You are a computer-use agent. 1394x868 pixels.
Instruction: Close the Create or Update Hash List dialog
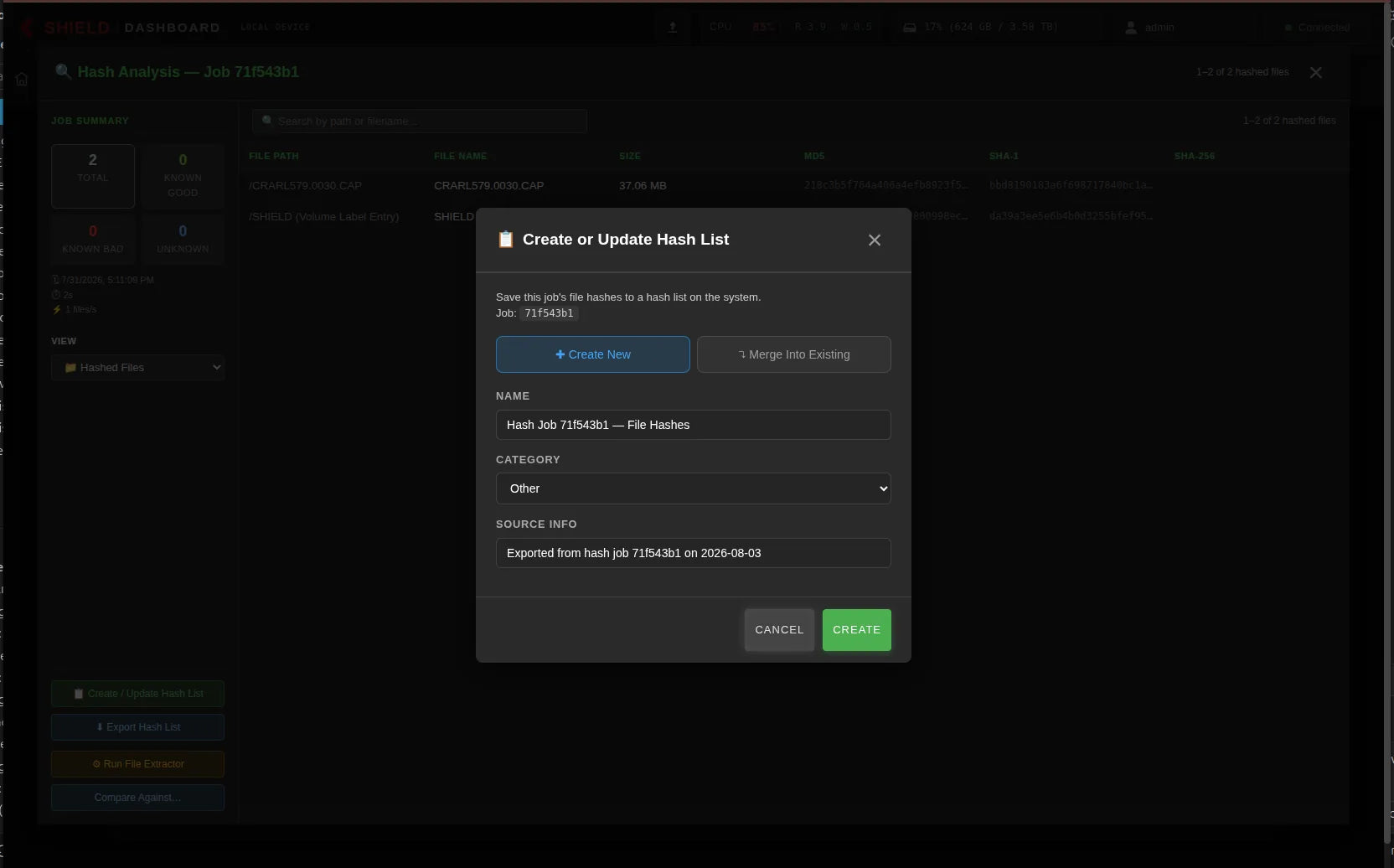pyautogui.click(x=875, y=240)
